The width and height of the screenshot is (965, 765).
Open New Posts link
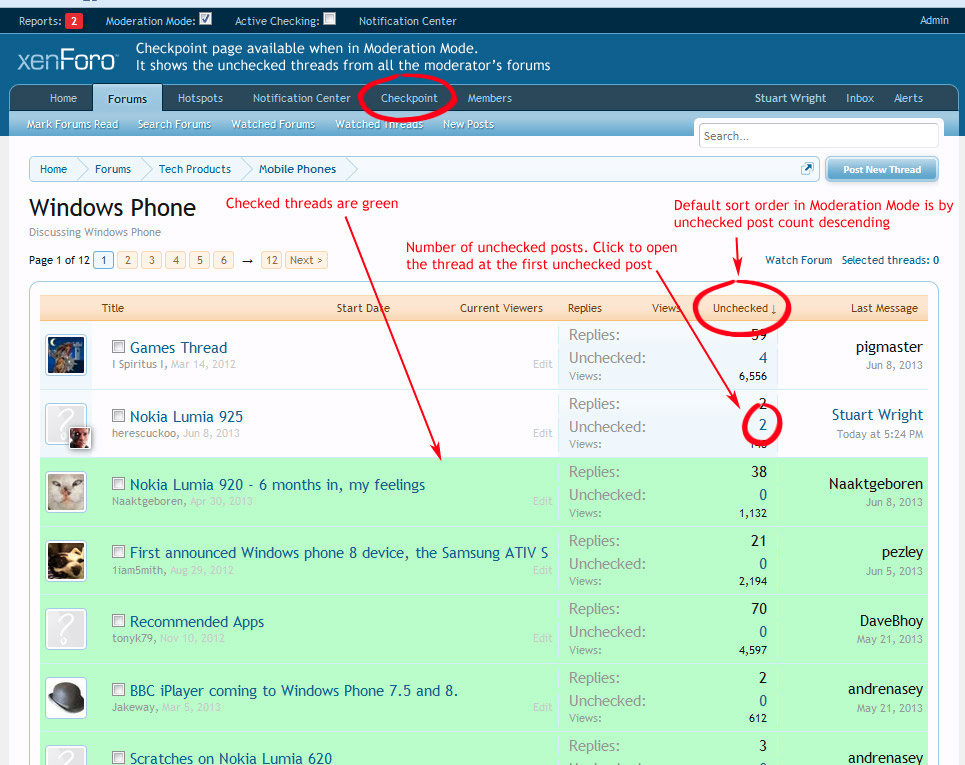(468, 124)
